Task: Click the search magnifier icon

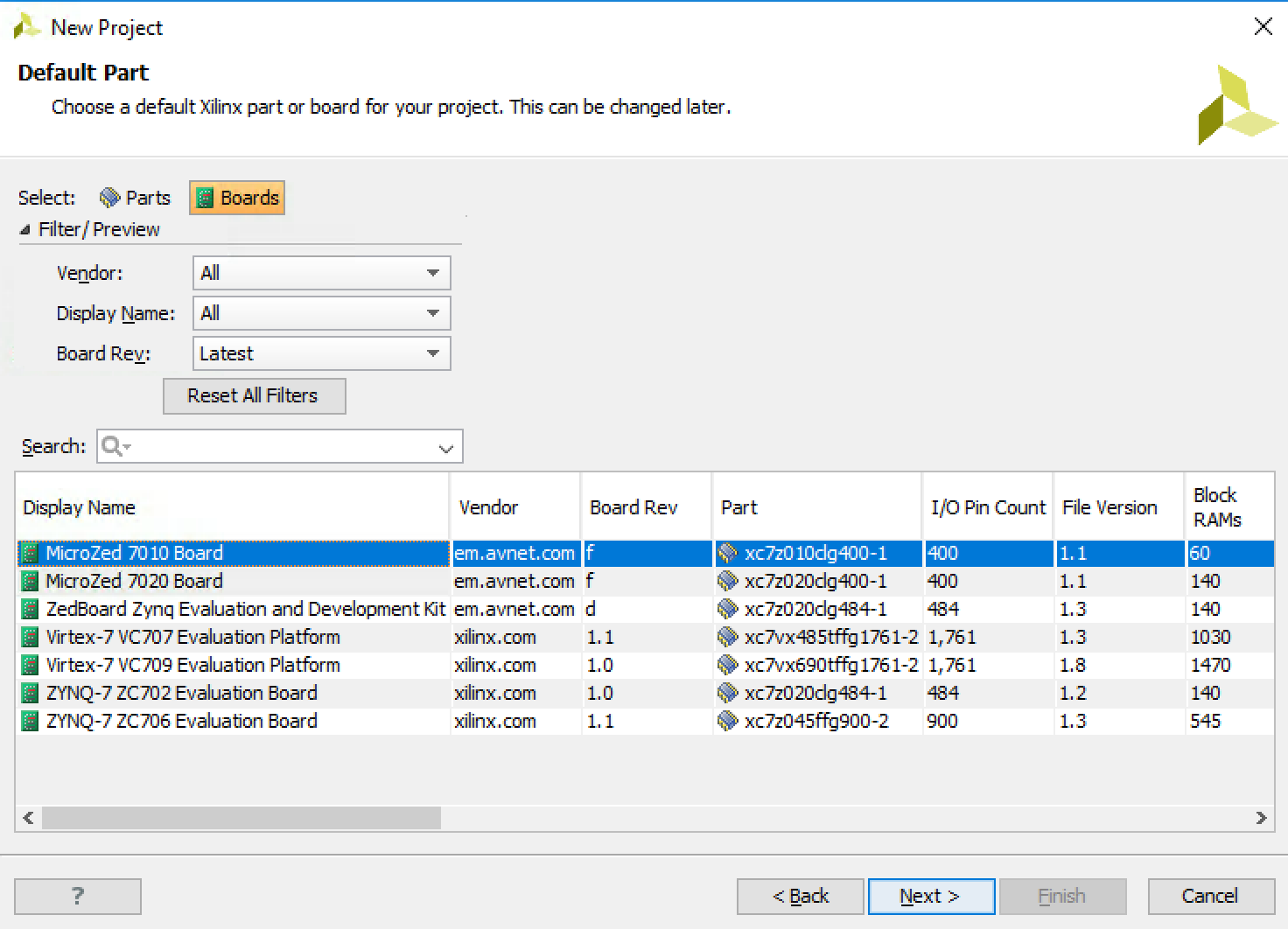Action: [x=111, y=446]
